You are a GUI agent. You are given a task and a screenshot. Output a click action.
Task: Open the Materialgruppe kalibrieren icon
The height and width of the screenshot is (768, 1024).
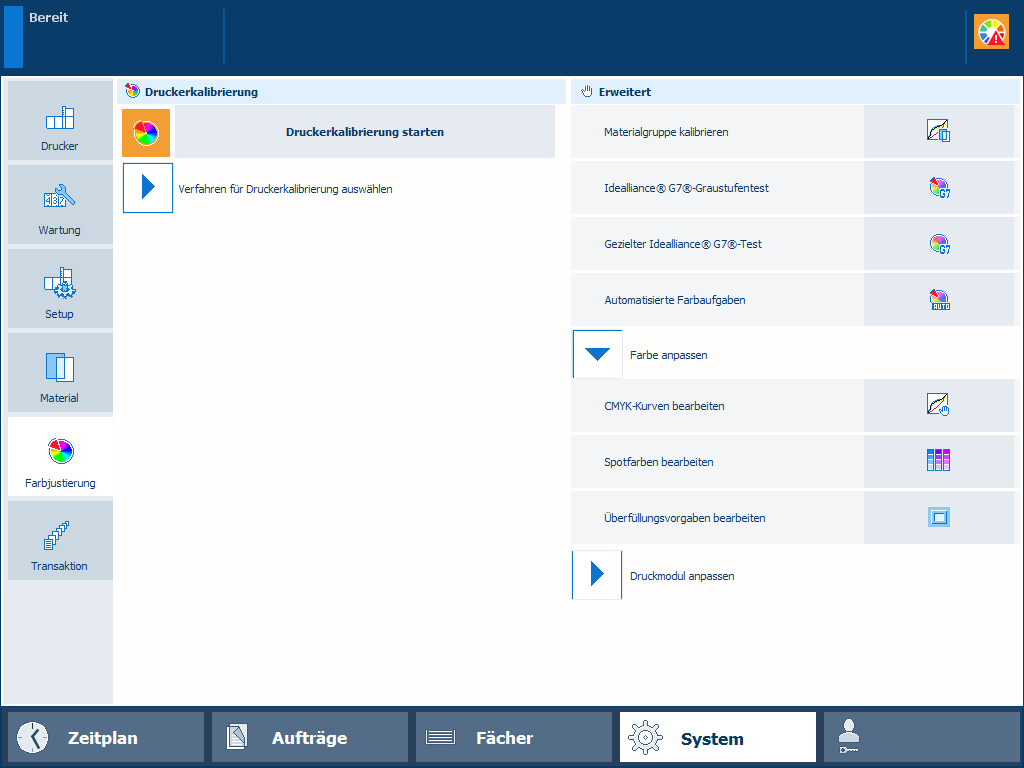[938, 132]
